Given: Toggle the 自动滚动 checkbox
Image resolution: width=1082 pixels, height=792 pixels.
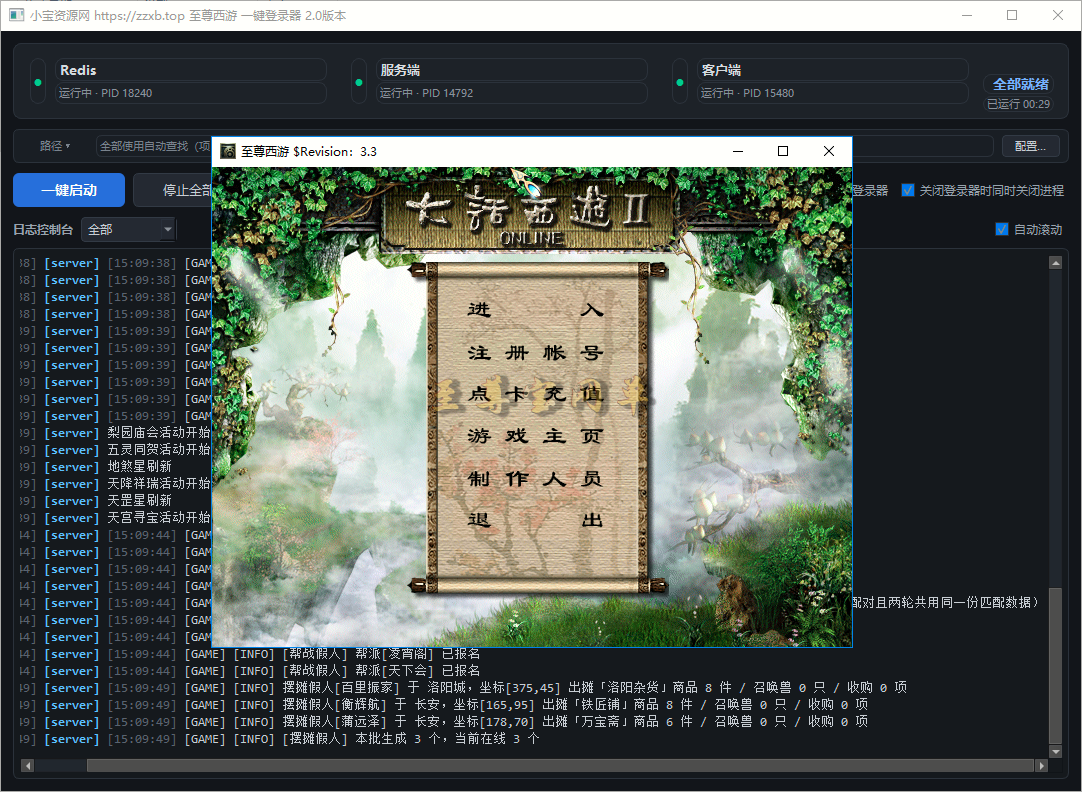Looking at the screenshot, I should coord(1002,229).
